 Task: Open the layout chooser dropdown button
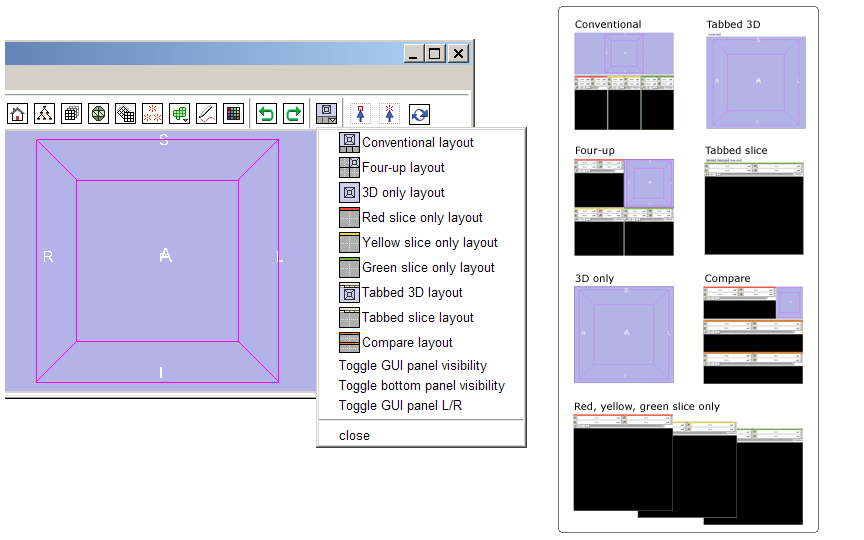click(x=327, y=114)
